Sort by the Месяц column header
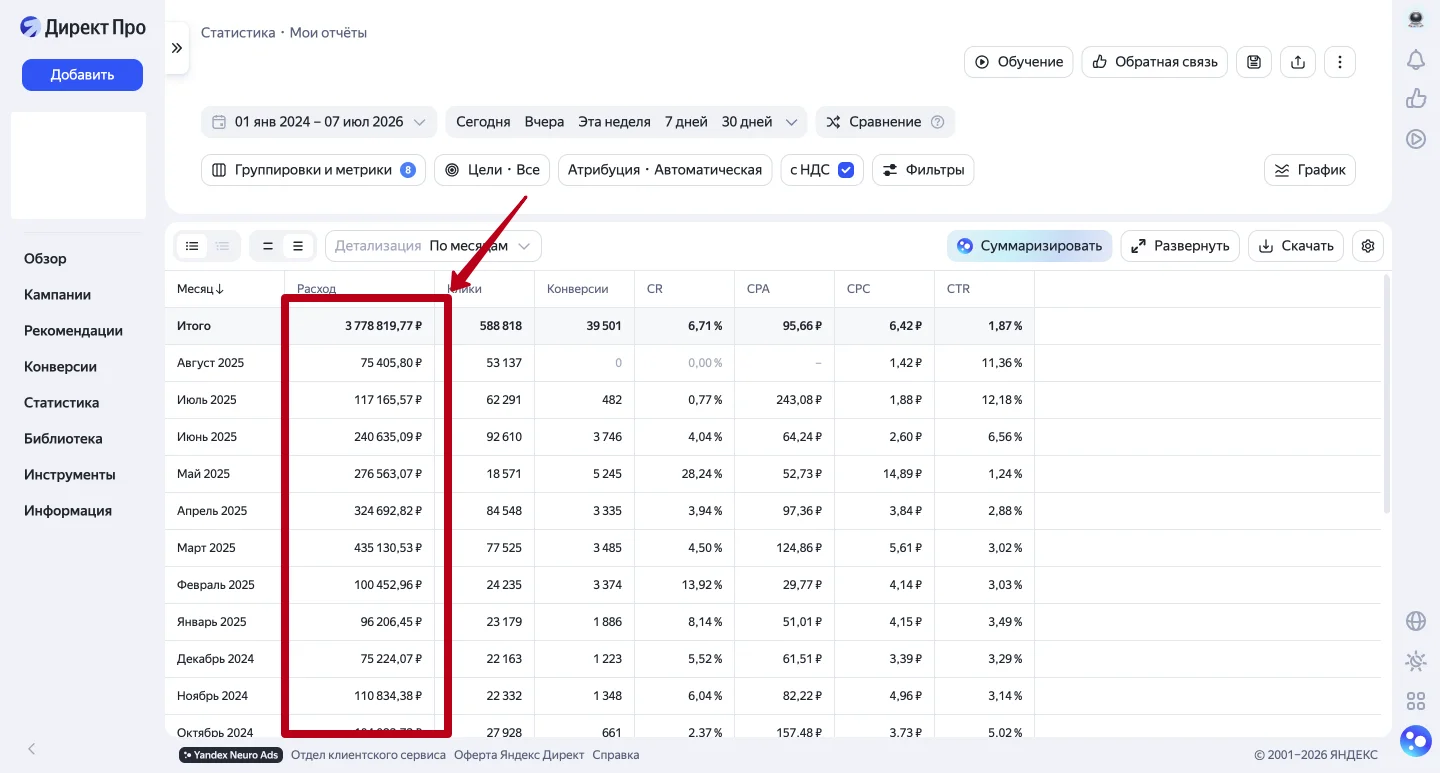 [200, 289]
